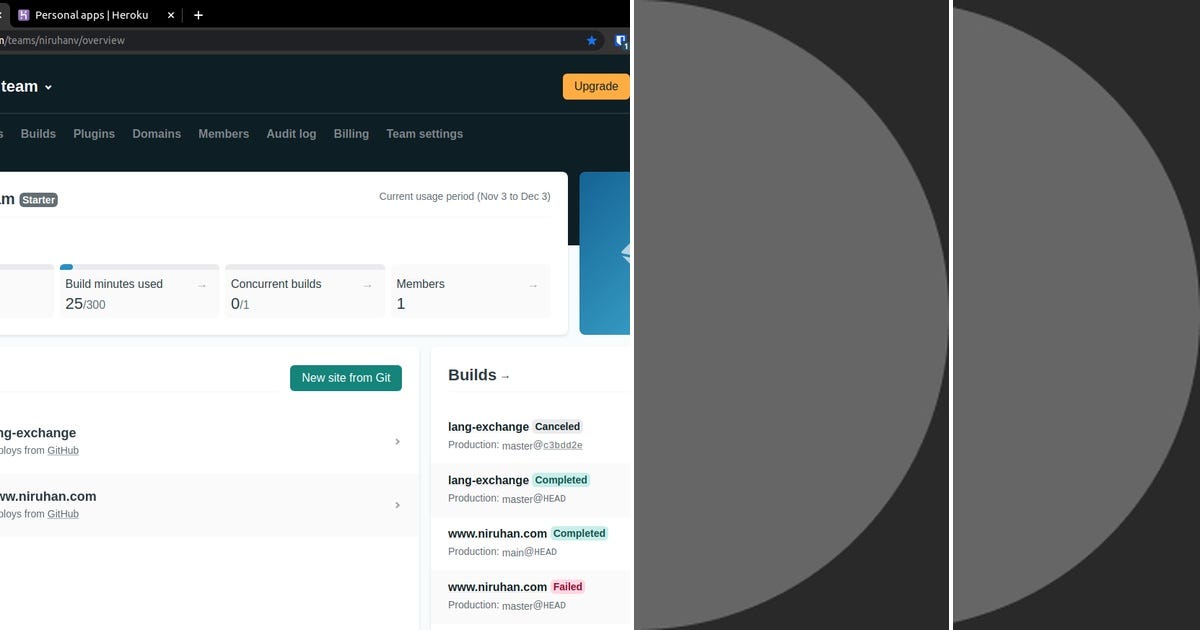Click the c3bdd2e commit link
The image size is (1200, 630).
(x=561, y=445)
